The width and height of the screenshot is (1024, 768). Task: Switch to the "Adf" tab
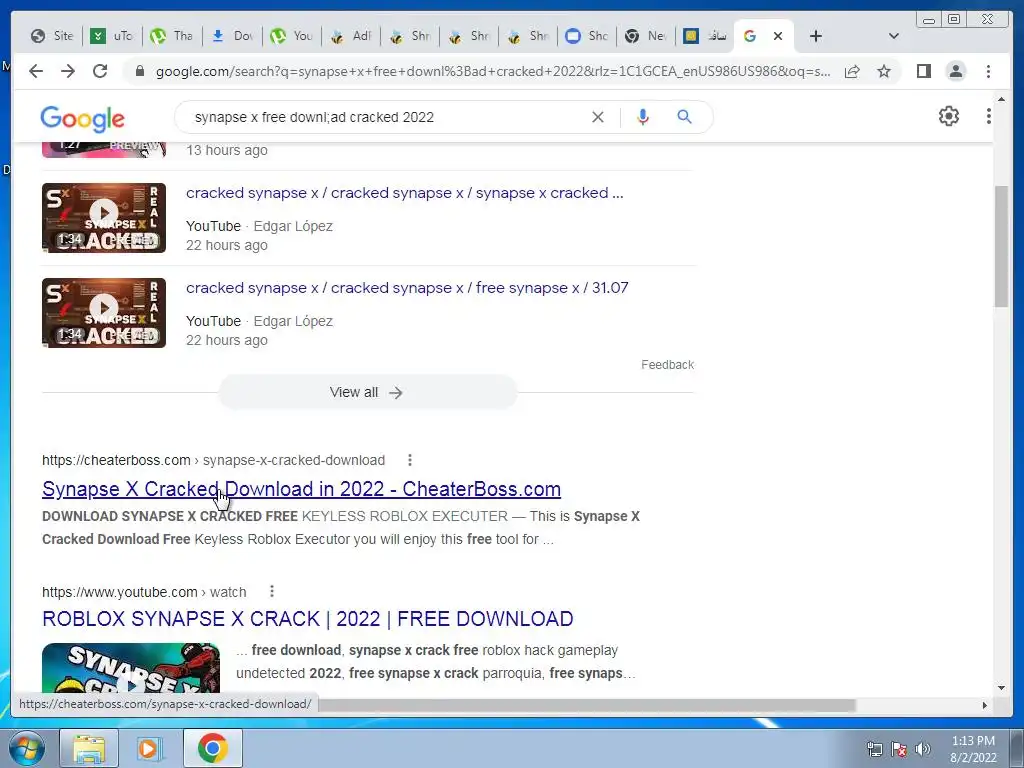351,36
